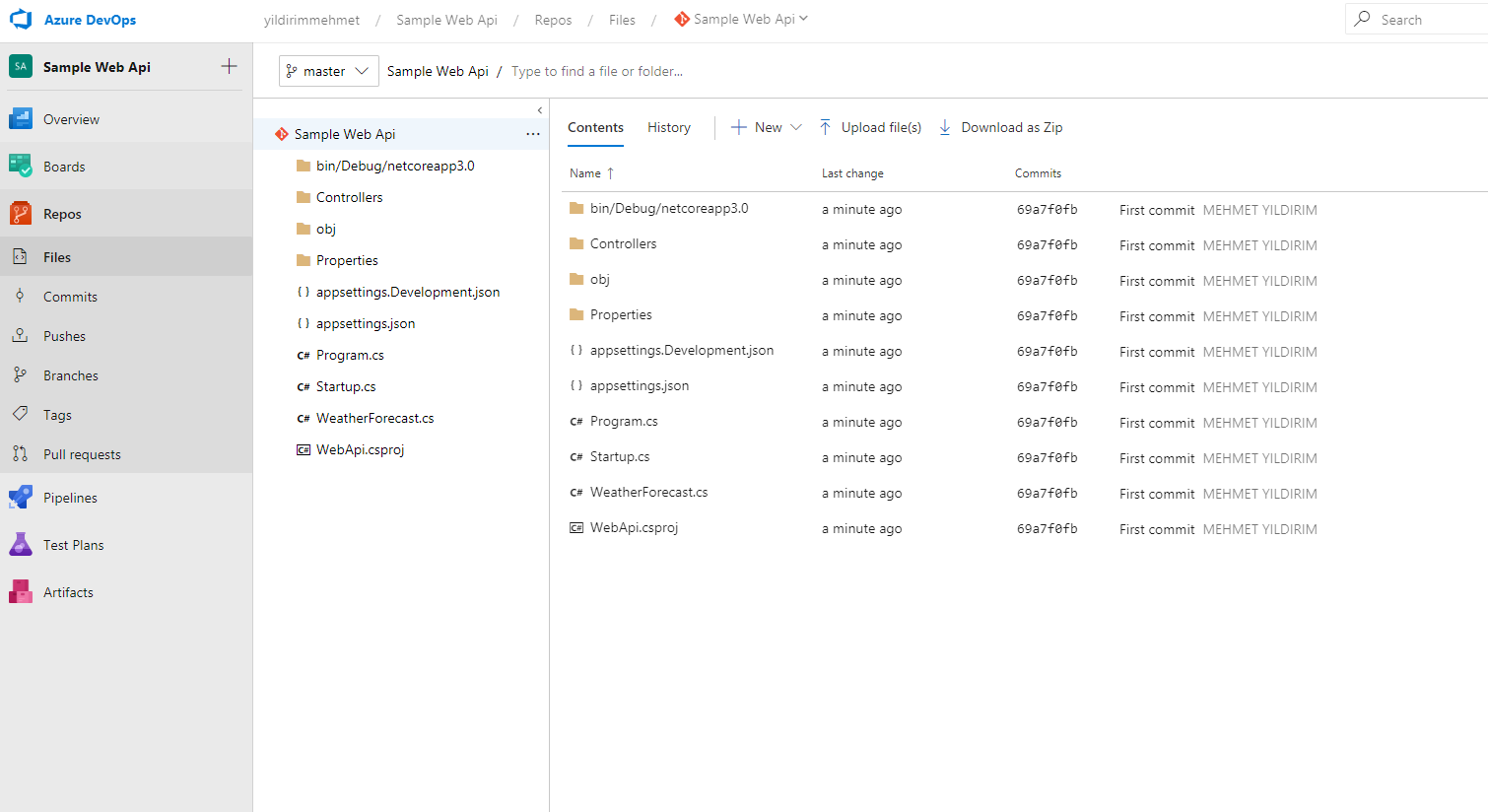Screen dimensions: 1488x812
Task: Open Tags in the sidebar
Action: [126, 415]
